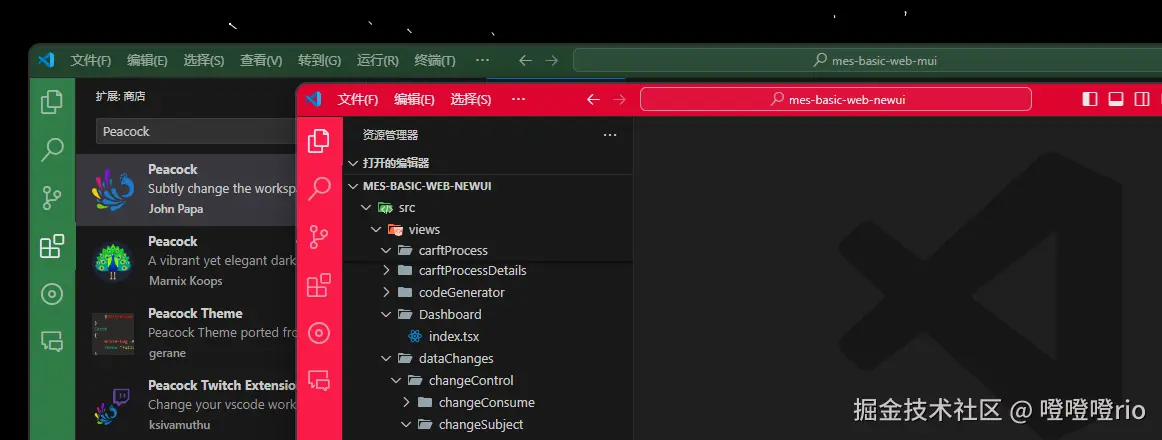
Task: Collapse the 打开的编辑器 section
Action: pyautogui.click(x=353, y=163)
